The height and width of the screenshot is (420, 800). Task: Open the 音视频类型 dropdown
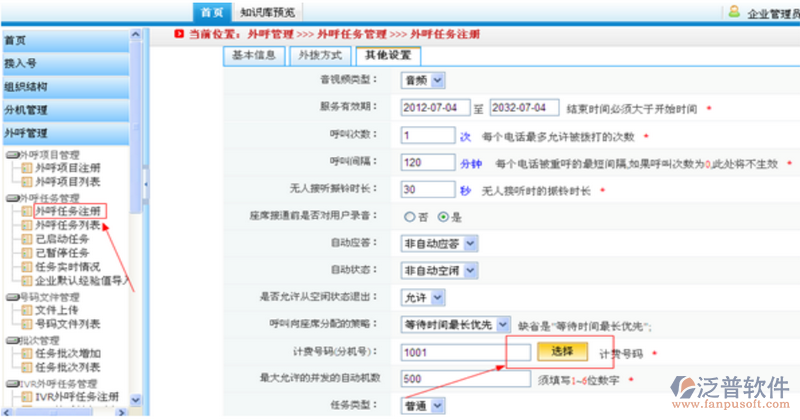(423, 80)
